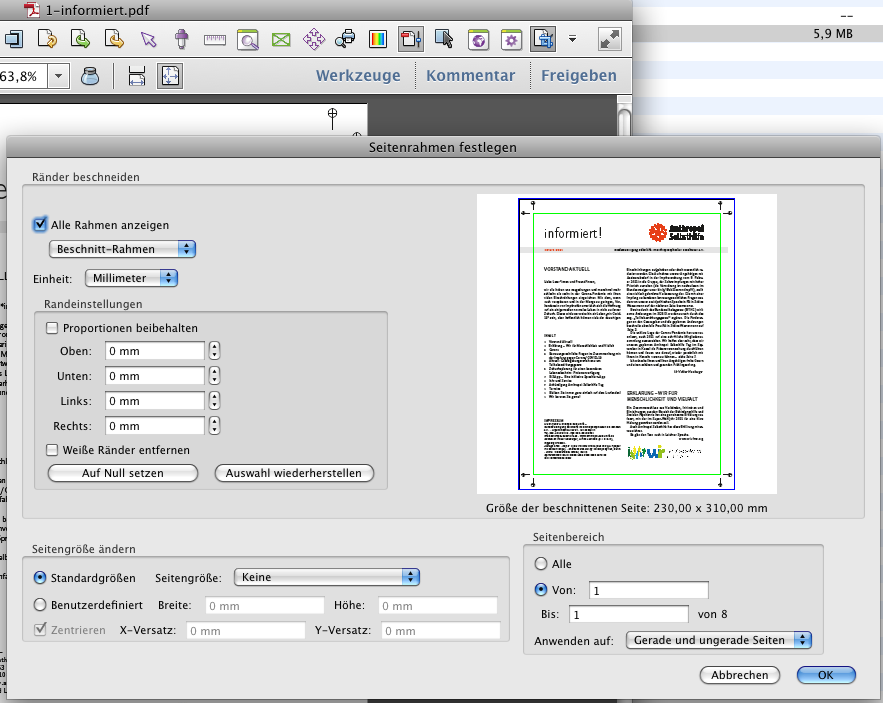
Task: Click the ink bottle icon
Action: 90,75
